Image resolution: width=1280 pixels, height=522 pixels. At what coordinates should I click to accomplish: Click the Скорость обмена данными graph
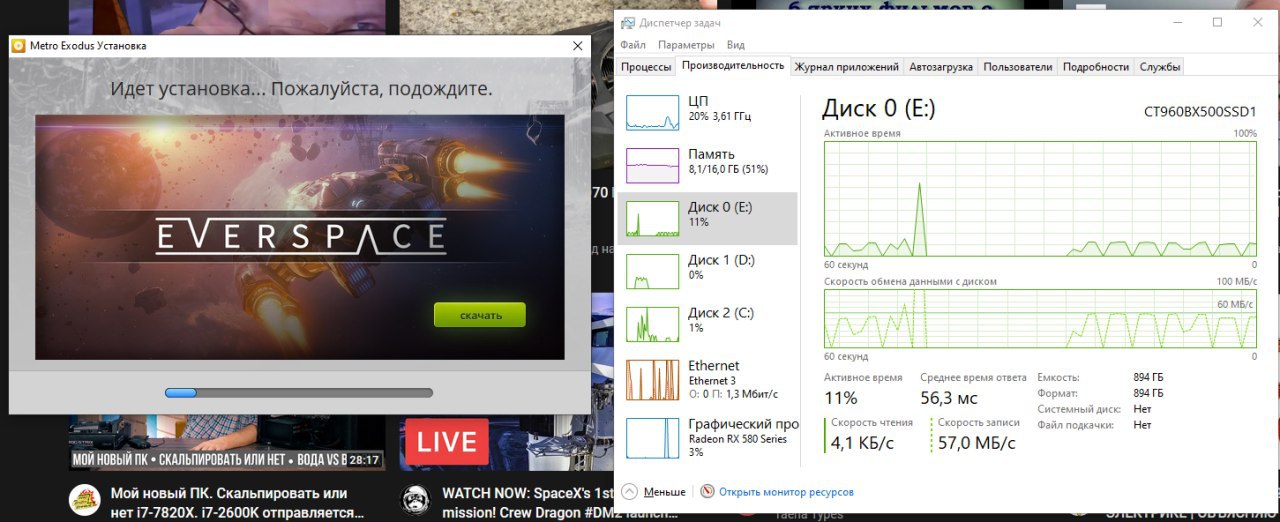tap(1040, 318)
